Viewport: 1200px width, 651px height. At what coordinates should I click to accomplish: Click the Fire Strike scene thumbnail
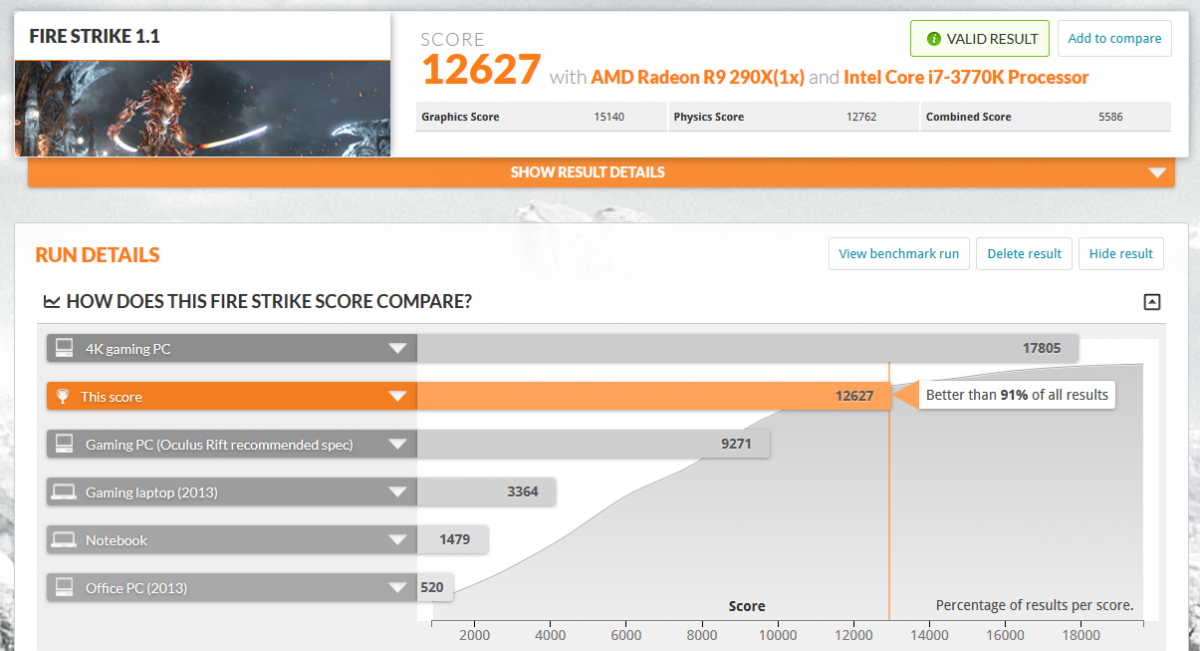(x=203, y=108)
